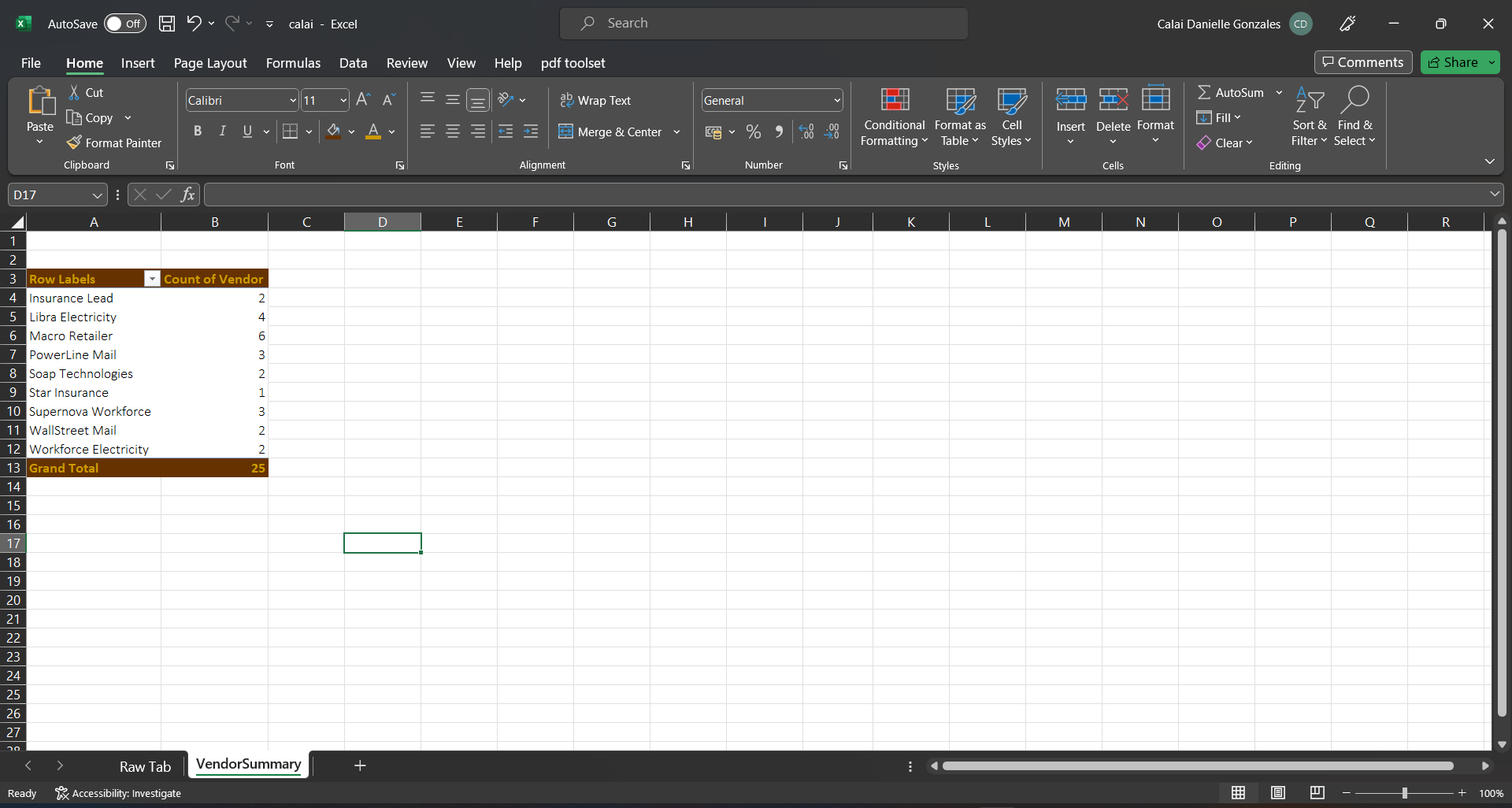The image size is (1512, 808).
Task: Click the Align Left icon
Action: point(428,132)
